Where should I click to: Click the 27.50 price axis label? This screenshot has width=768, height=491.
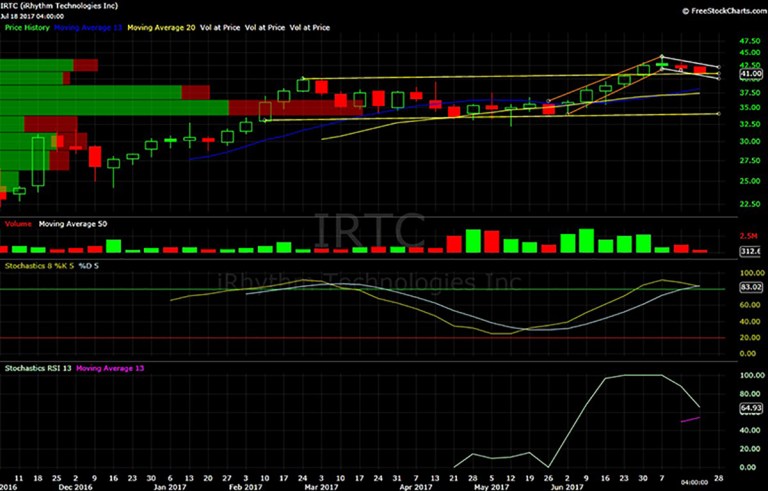[750, 161]
